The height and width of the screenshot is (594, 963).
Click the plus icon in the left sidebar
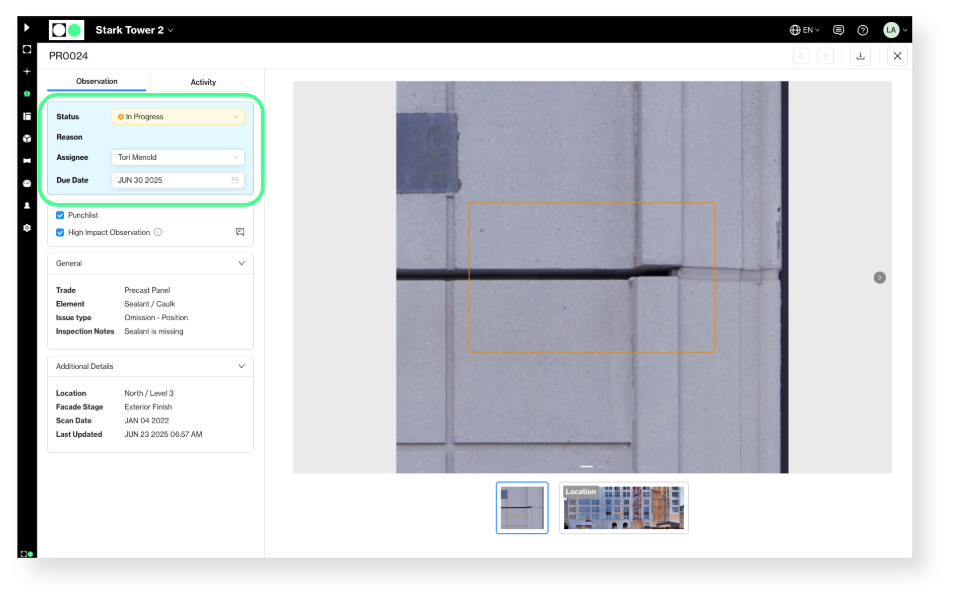tap(27, 72)
